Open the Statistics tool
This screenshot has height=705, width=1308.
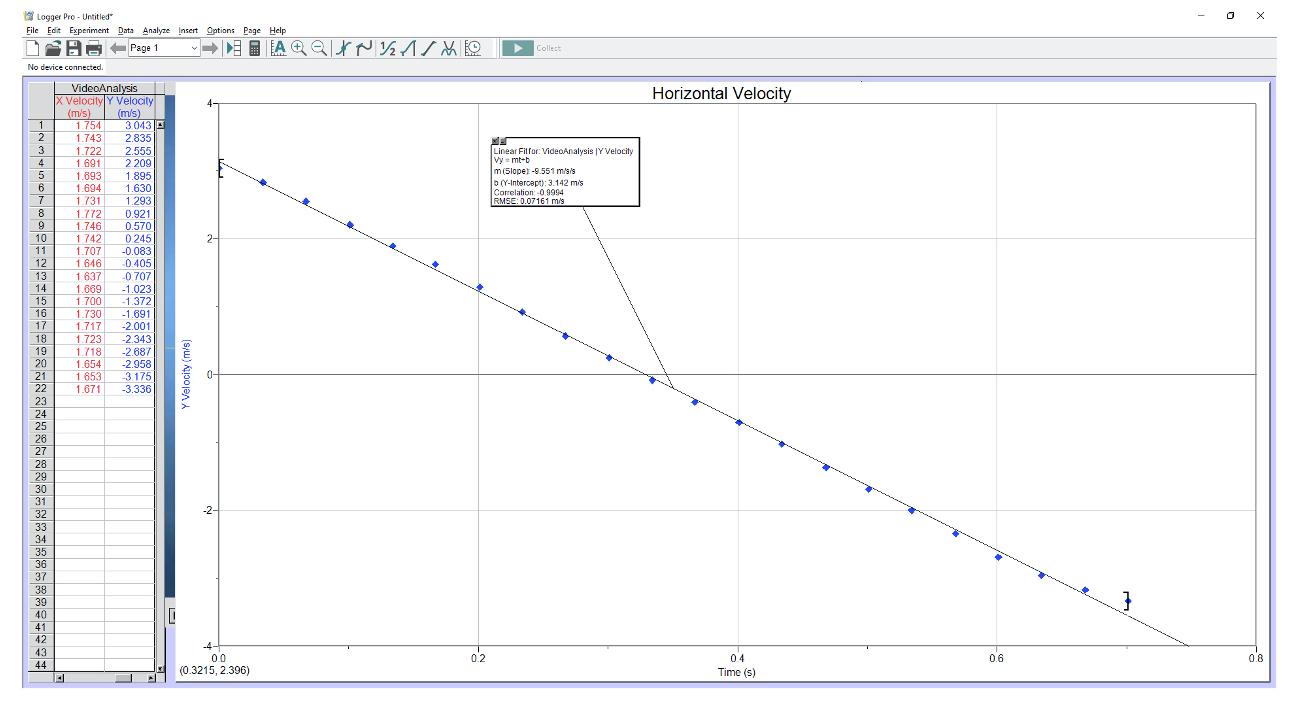pyautogui.click(x=387, y=46)
